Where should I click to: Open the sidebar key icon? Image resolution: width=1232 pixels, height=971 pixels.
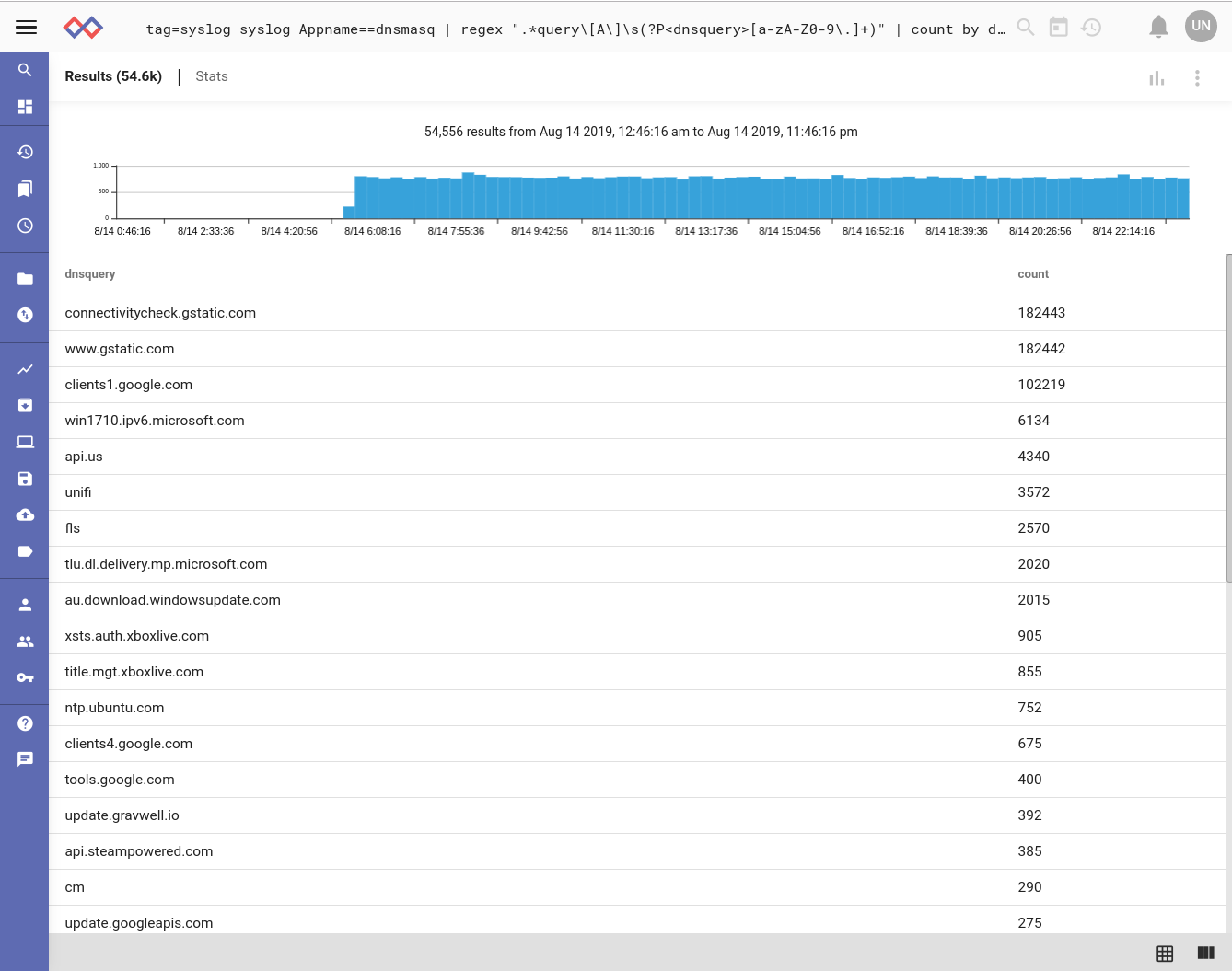click(25, 677)
